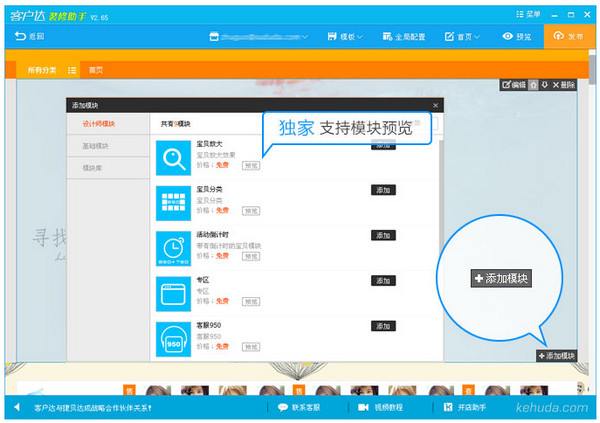The image size is (600, 423).
Task: Click the left arrow in the bottom bar
Action: [x=17, y=407]
